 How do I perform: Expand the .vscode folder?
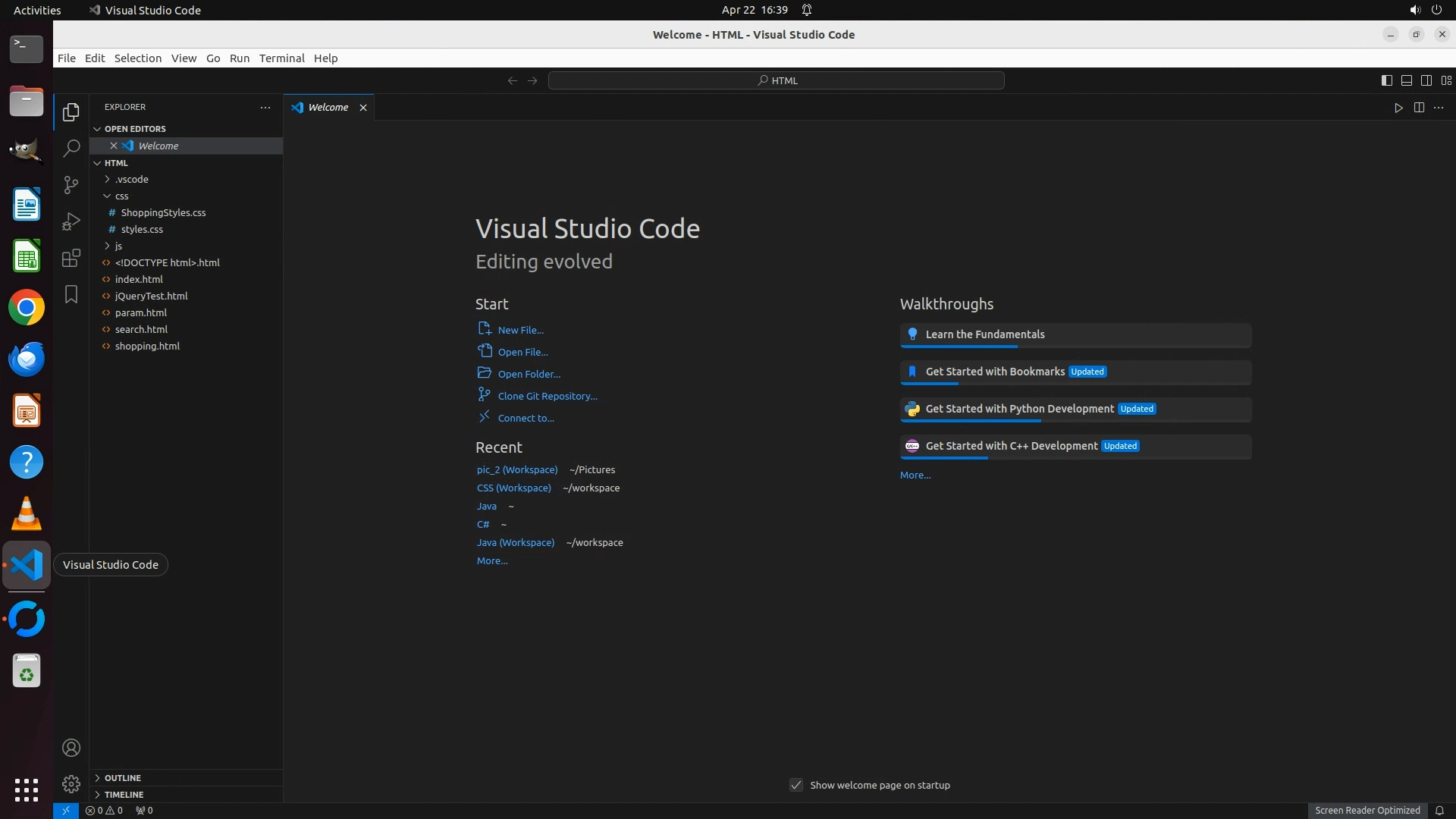(x=132, y=180)
